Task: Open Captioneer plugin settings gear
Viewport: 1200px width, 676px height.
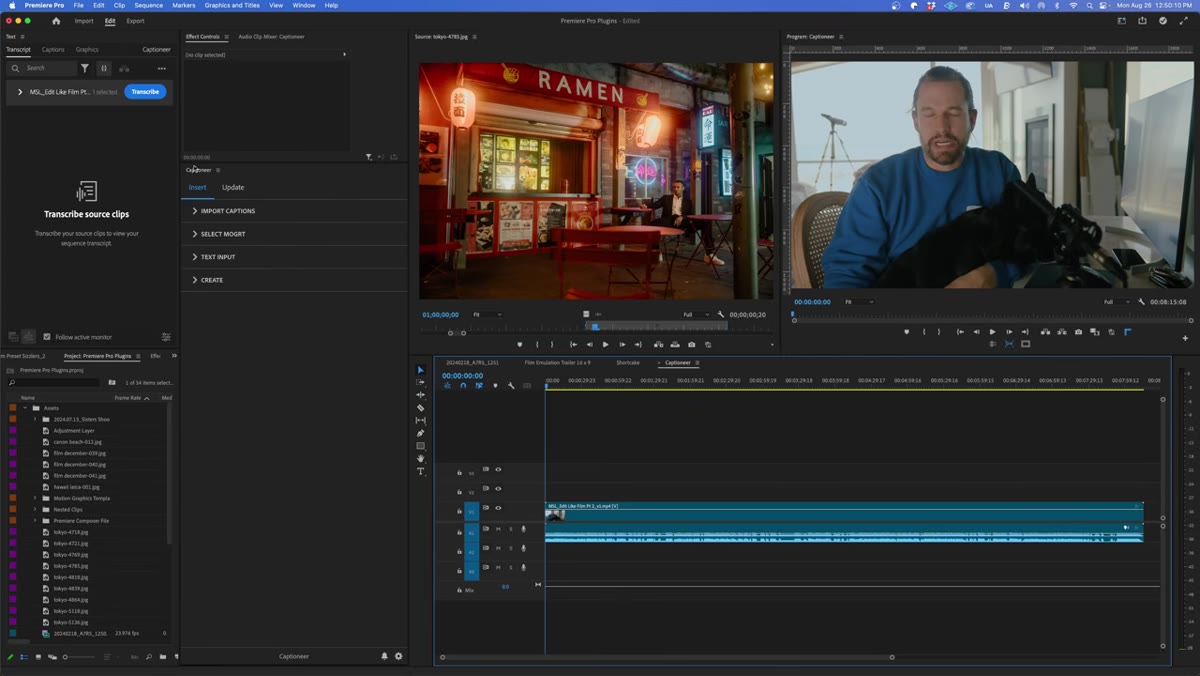Action: (399, 656)
